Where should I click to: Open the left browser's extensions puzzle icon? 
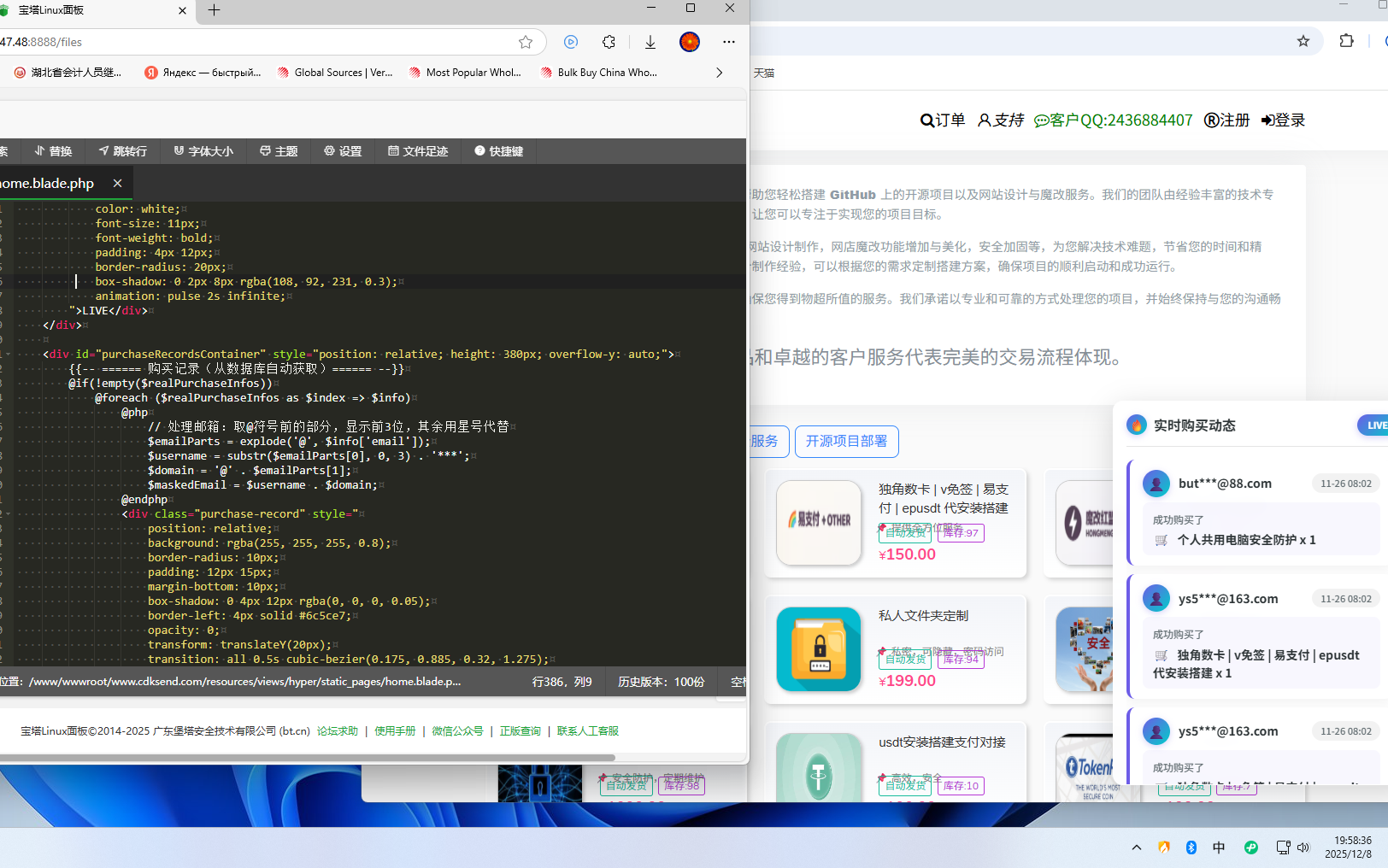(609, 42)
